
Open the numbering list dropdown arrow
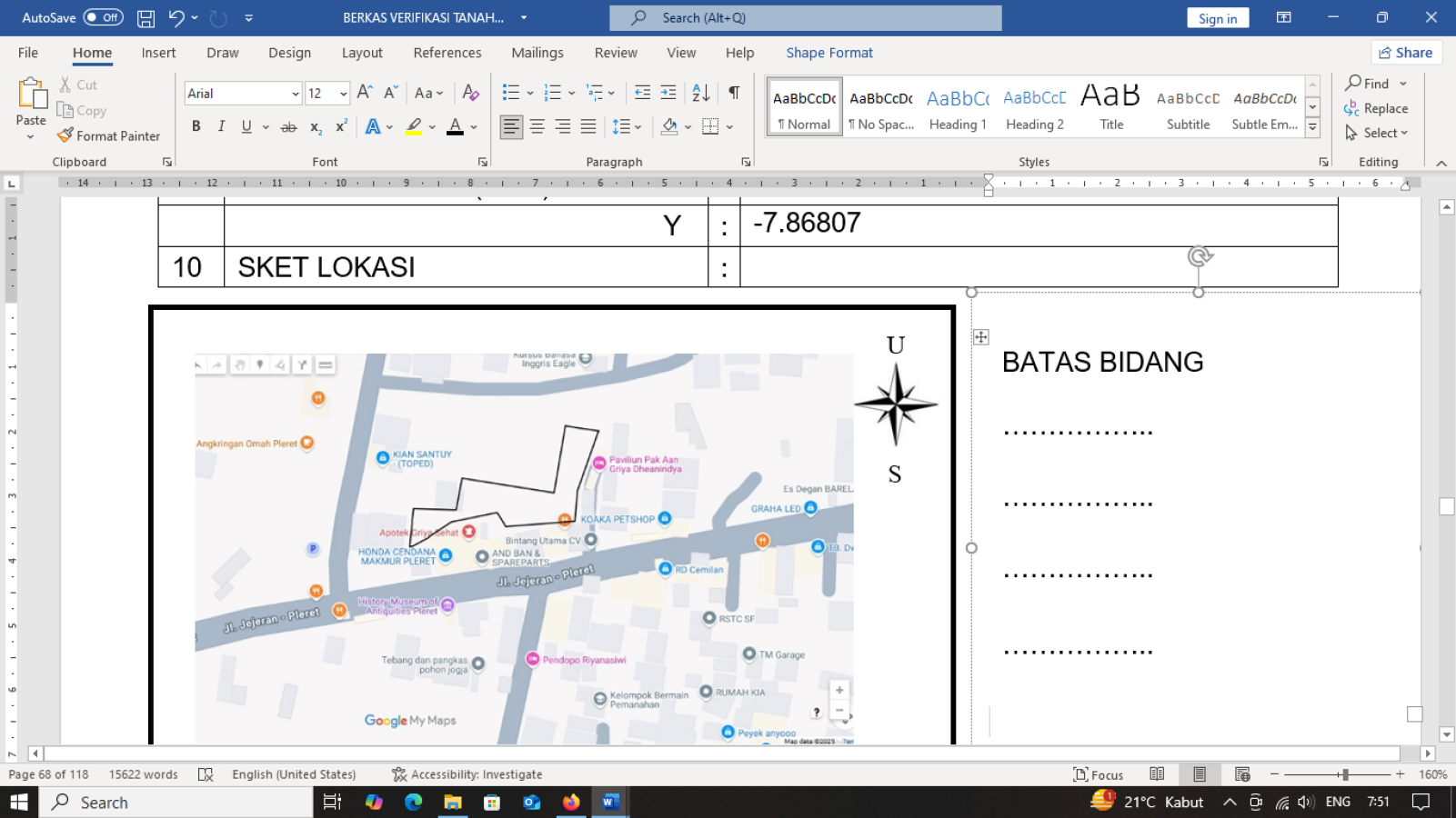point(571,93)
